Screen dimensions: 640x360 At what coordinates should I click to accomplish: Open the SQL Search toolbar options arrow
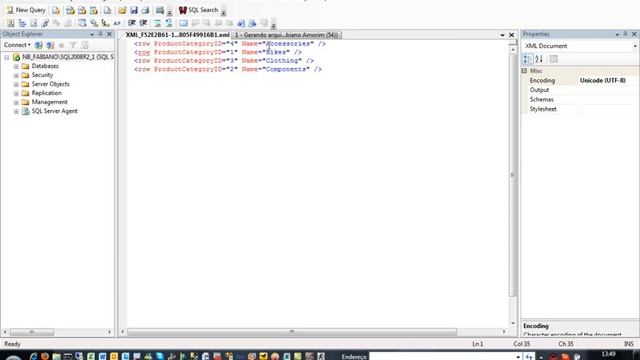pyautogui.click(x=223, y=13)
